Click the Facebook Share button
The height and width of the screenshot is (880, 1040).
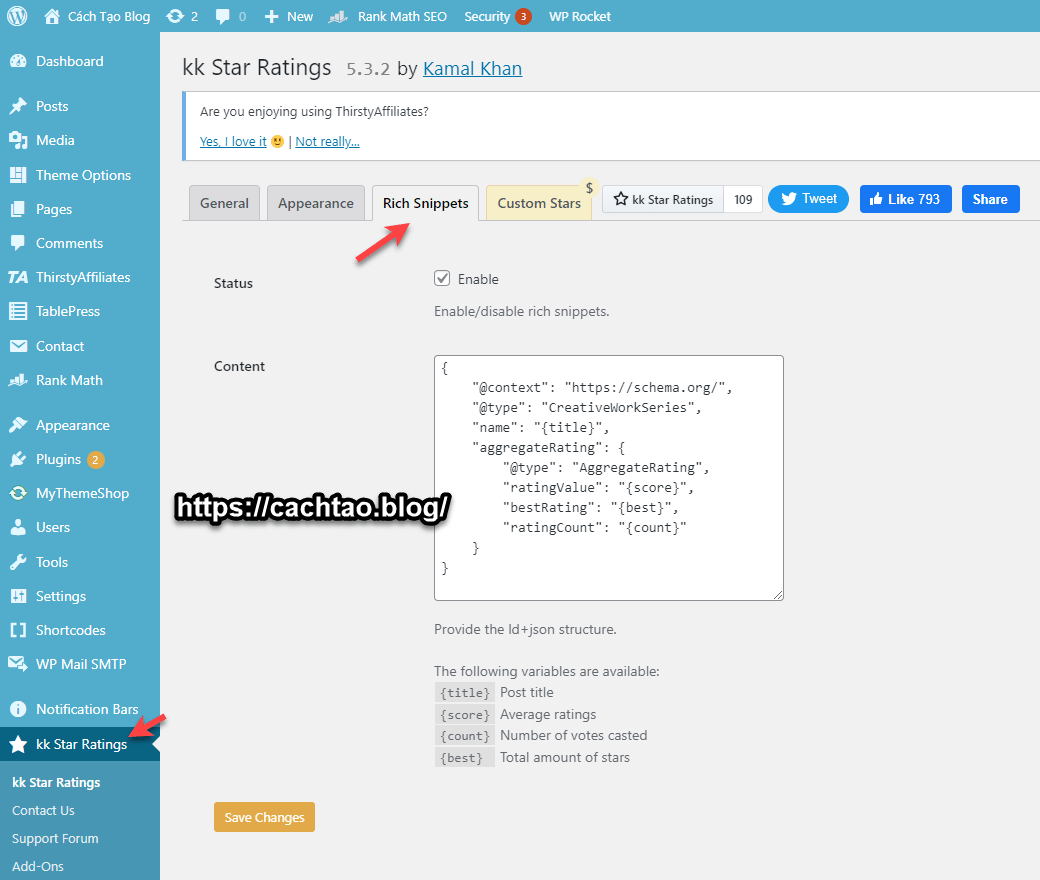pyautogui.click(x=990, y=199)
